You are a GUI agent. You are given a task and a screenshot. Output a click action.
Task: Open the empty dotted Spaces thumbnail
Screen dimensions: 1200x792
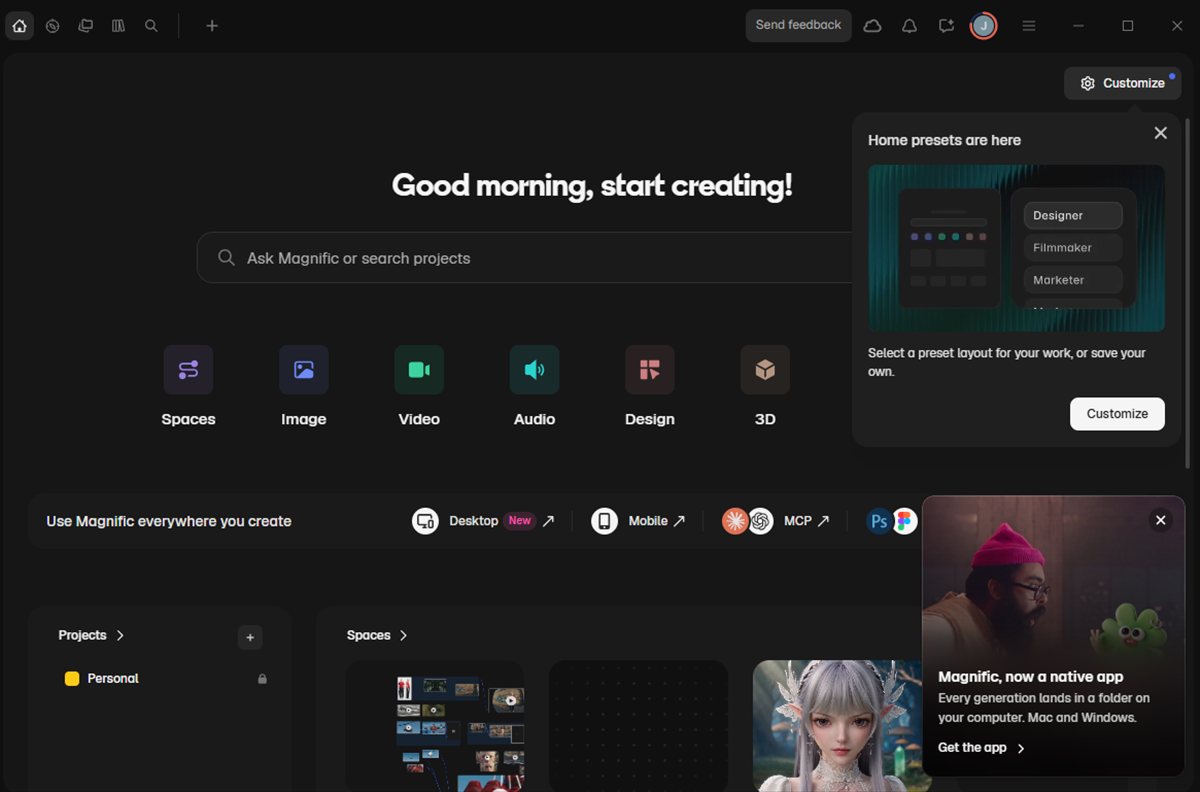638,726
